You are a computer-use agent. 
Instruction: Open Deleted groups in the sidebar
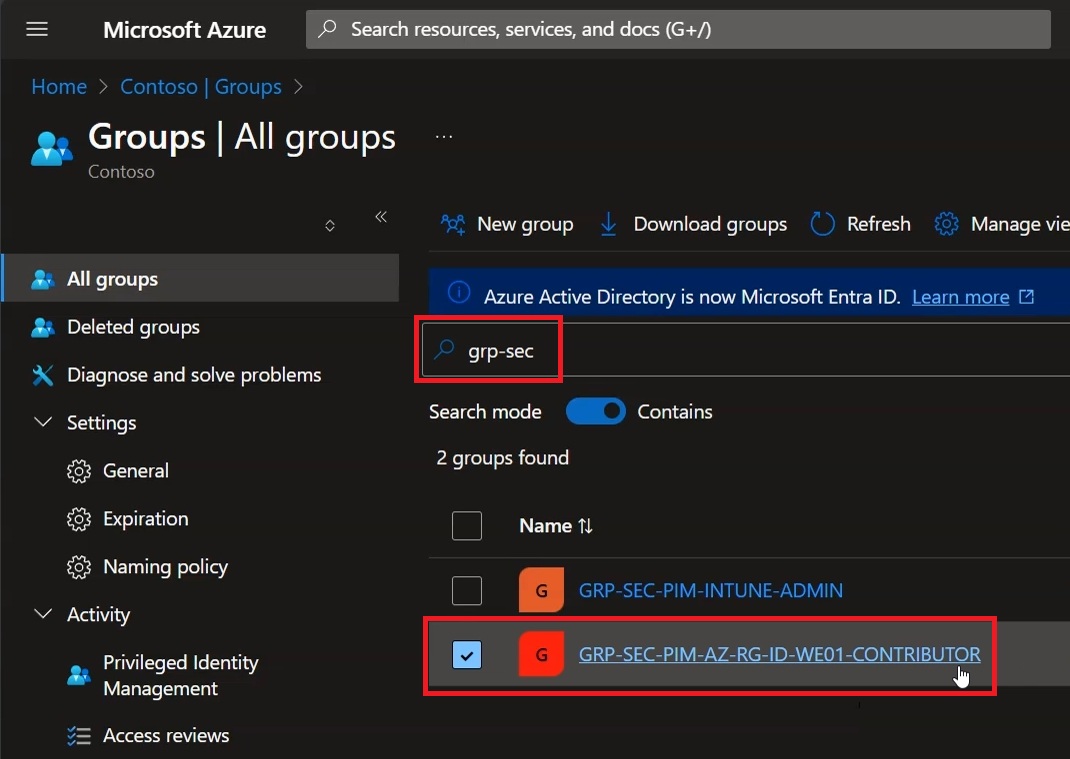[x=133, y=327]
